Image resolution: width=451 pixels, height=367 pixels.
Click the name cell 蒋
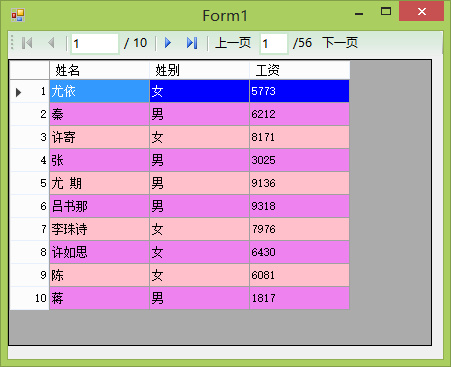(99, 298)
